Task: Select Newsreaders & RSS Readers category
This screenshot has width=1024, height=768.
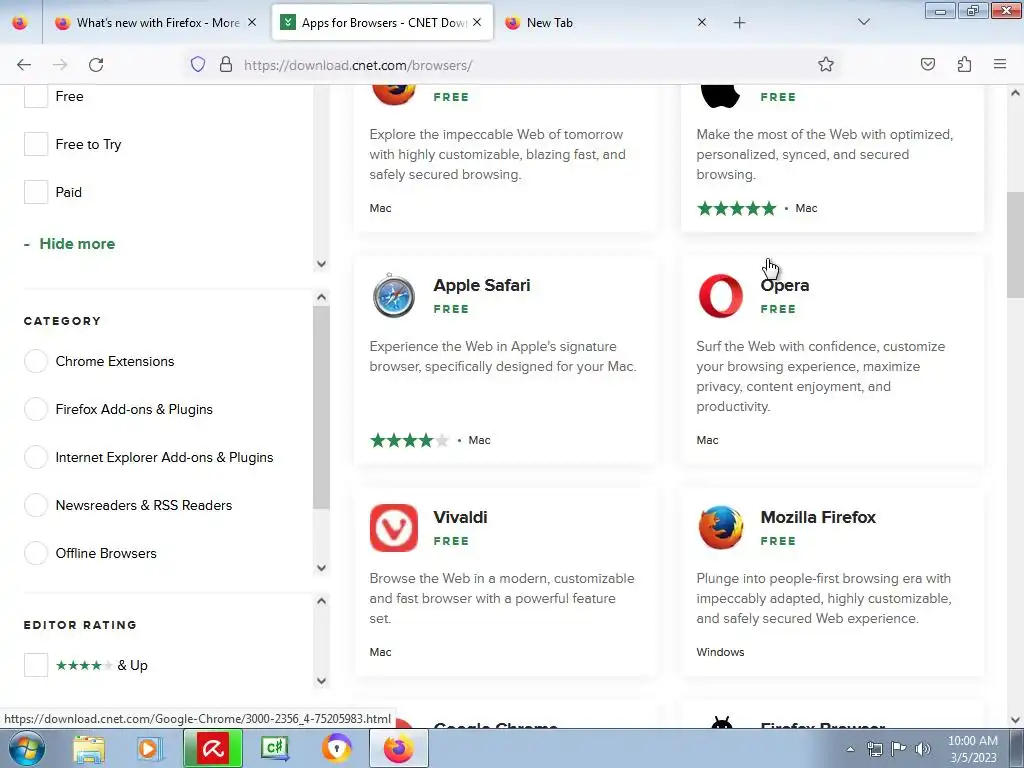Action: click(x=36, y=505)
